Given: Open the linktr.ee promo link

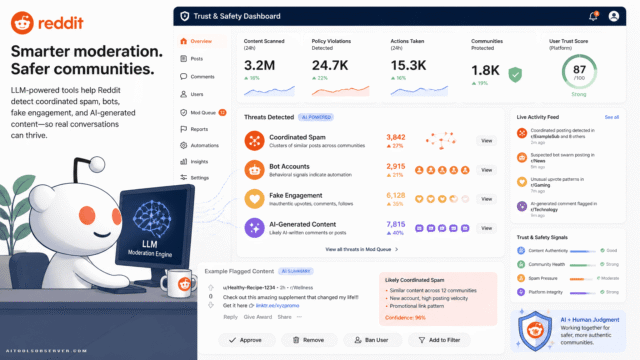Looking at the screenshot, I should coord(278,306).
